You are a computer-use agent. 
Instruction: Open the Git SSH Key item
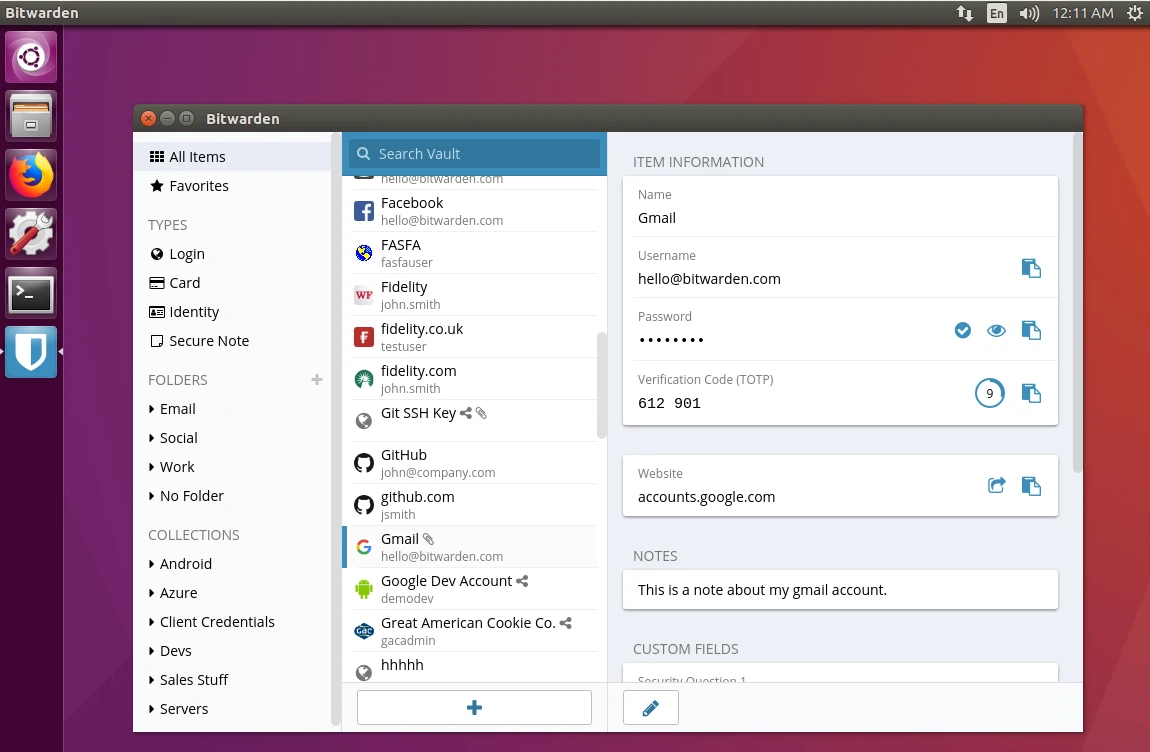[x=474, y=420]
